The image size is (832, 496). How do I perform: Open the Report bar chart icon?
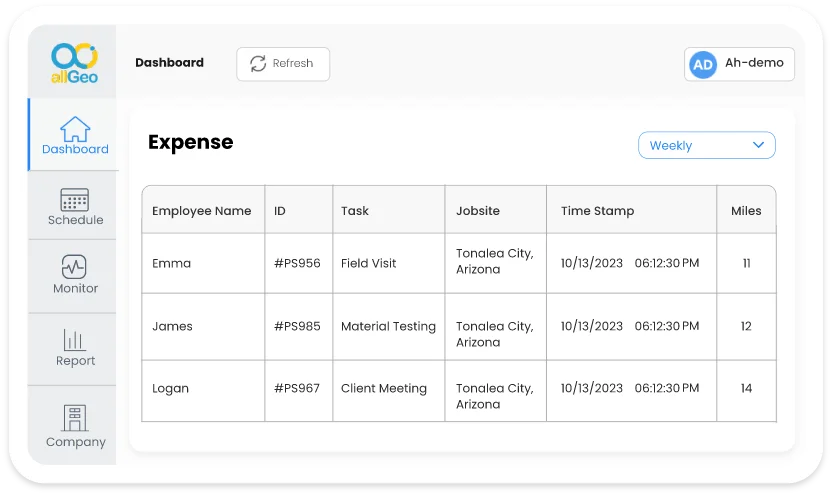click(x=75, y=339)
